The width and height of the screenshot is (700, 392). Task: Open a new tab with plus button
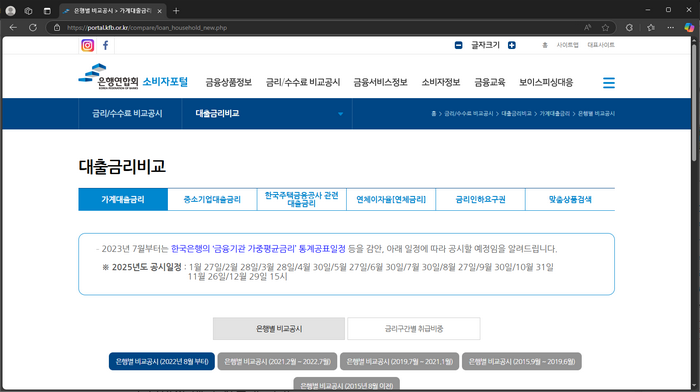[x=176, y=11]
